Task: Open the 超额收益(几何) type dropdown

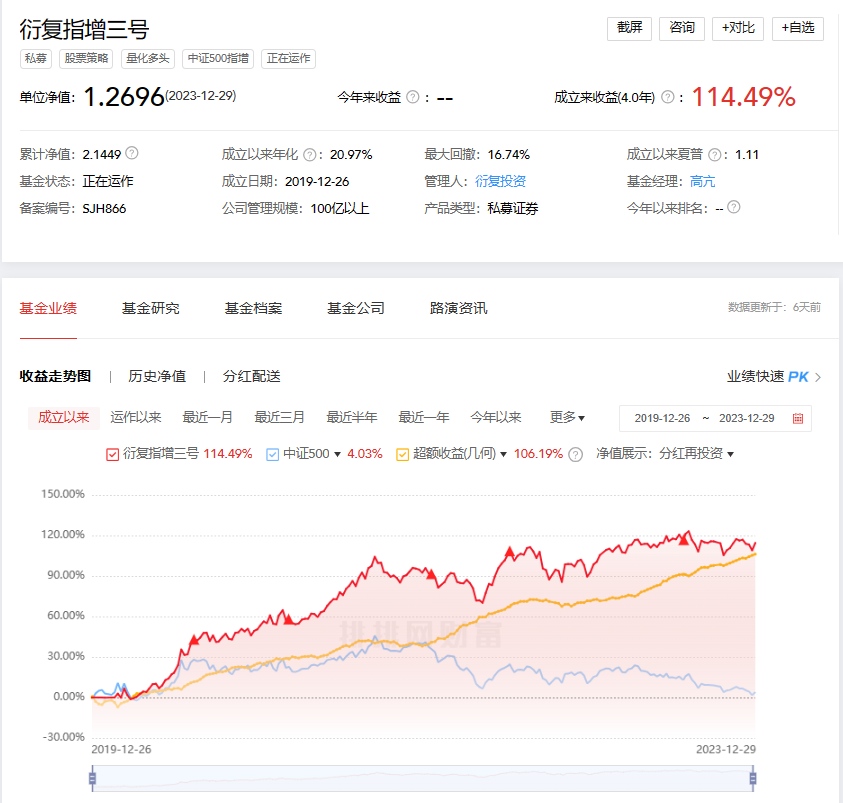Action: click(503, 455)
